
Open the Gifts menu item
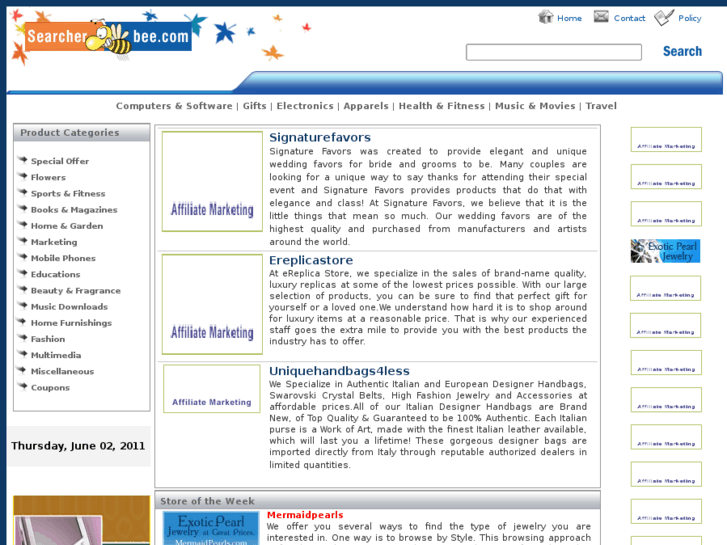click(x=255, y=106)
